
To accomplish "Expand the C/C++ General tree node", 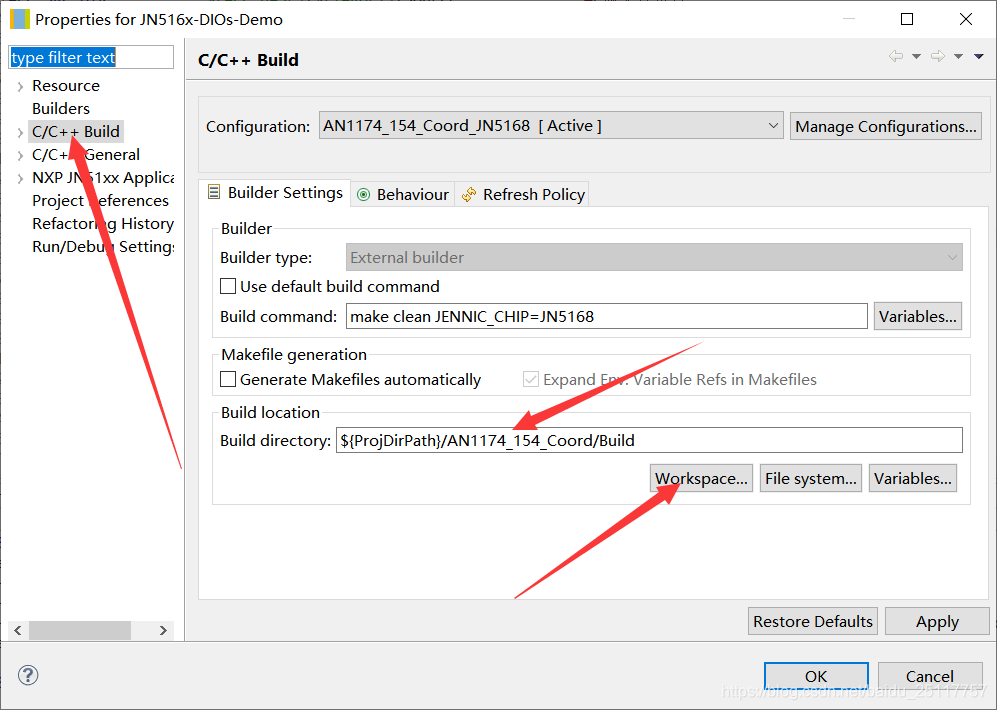I will click(x=20, y=155).
